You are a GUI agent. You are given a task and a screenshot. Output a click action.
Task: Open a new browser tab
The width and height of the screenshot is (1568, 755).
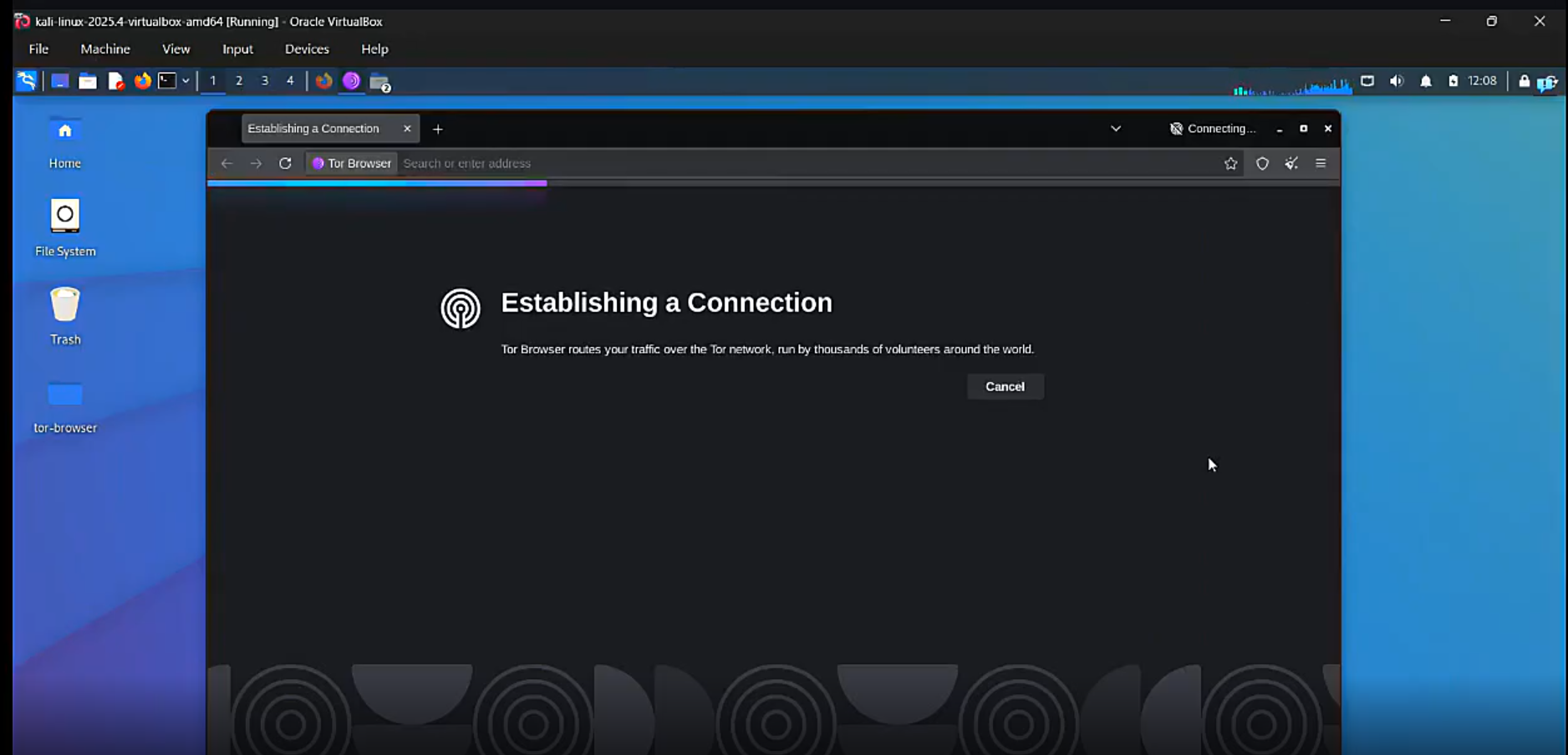tap(438, 129)
